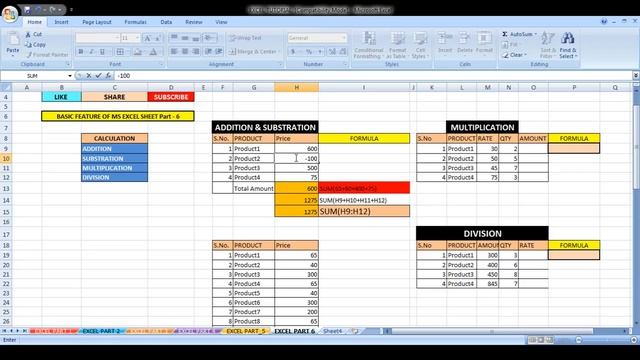Click the Accounting Number Format dollar icon
The height and width of the screenshot is (360, 640).
pyautogui.click(x=293, y=51)
